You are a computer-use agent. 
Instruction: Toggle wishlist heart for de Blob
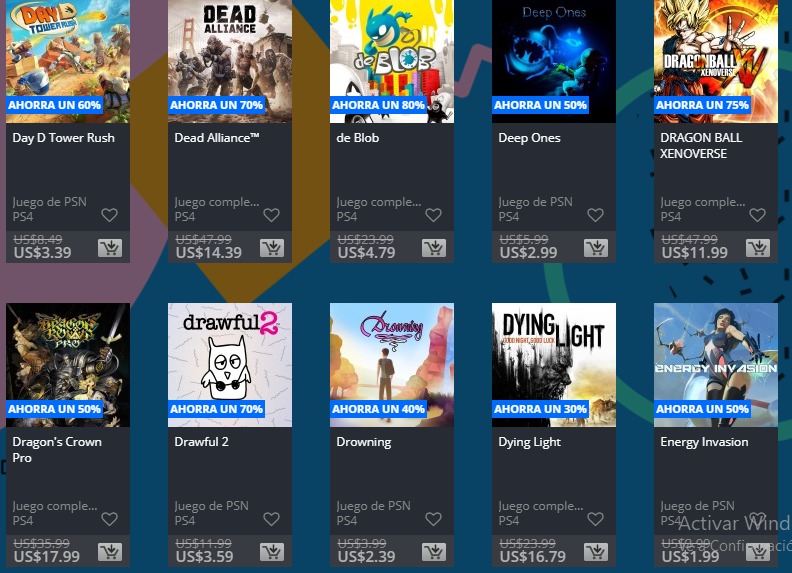click(x=433, y=215)
